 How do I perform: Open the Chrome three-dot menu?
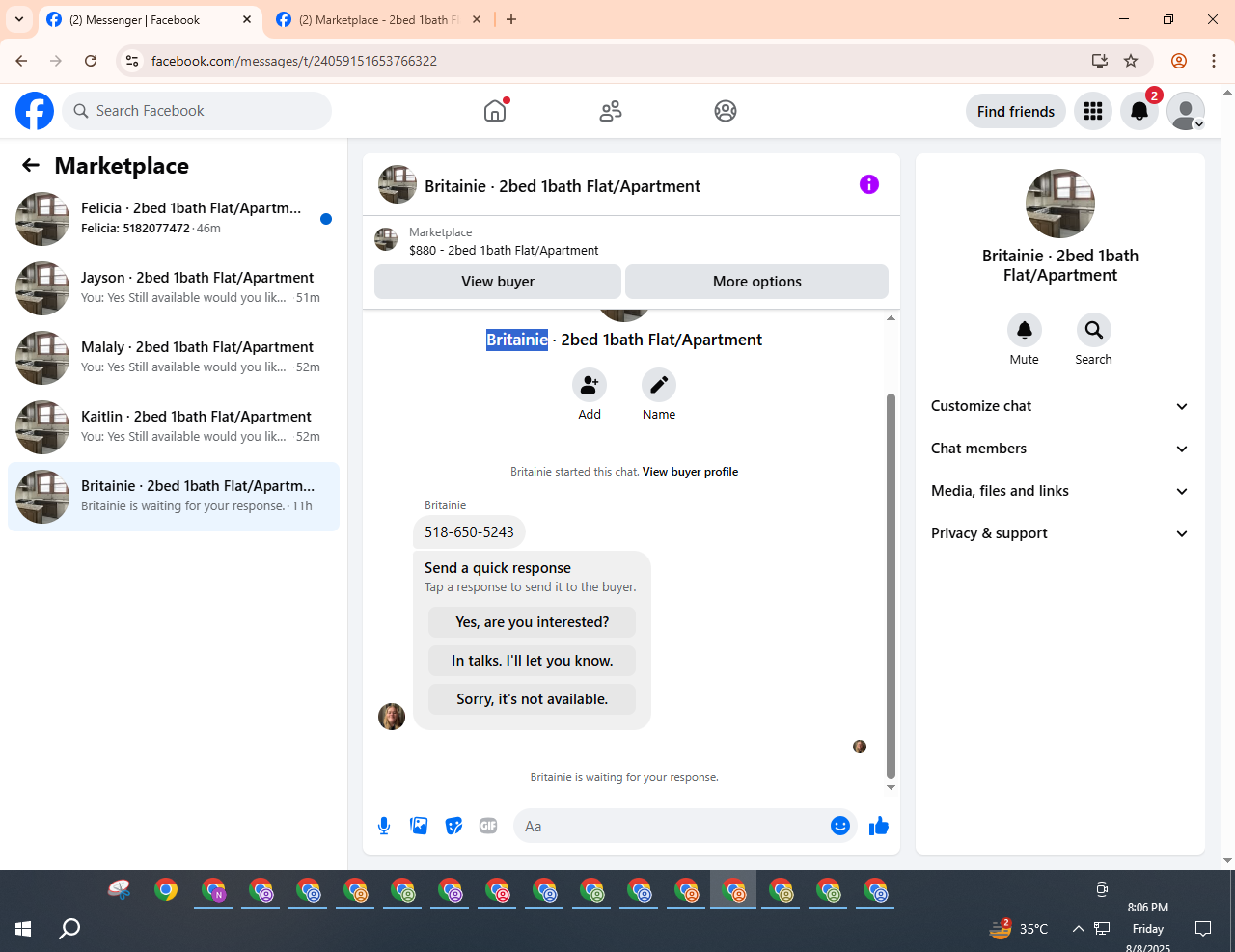(x=1214, y=61)
